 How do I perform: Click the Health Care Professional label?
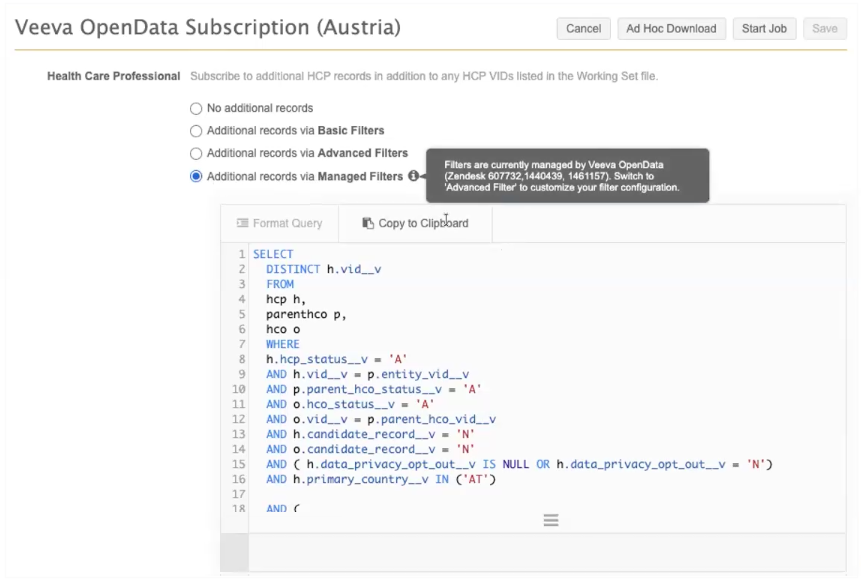pos(114,76)
